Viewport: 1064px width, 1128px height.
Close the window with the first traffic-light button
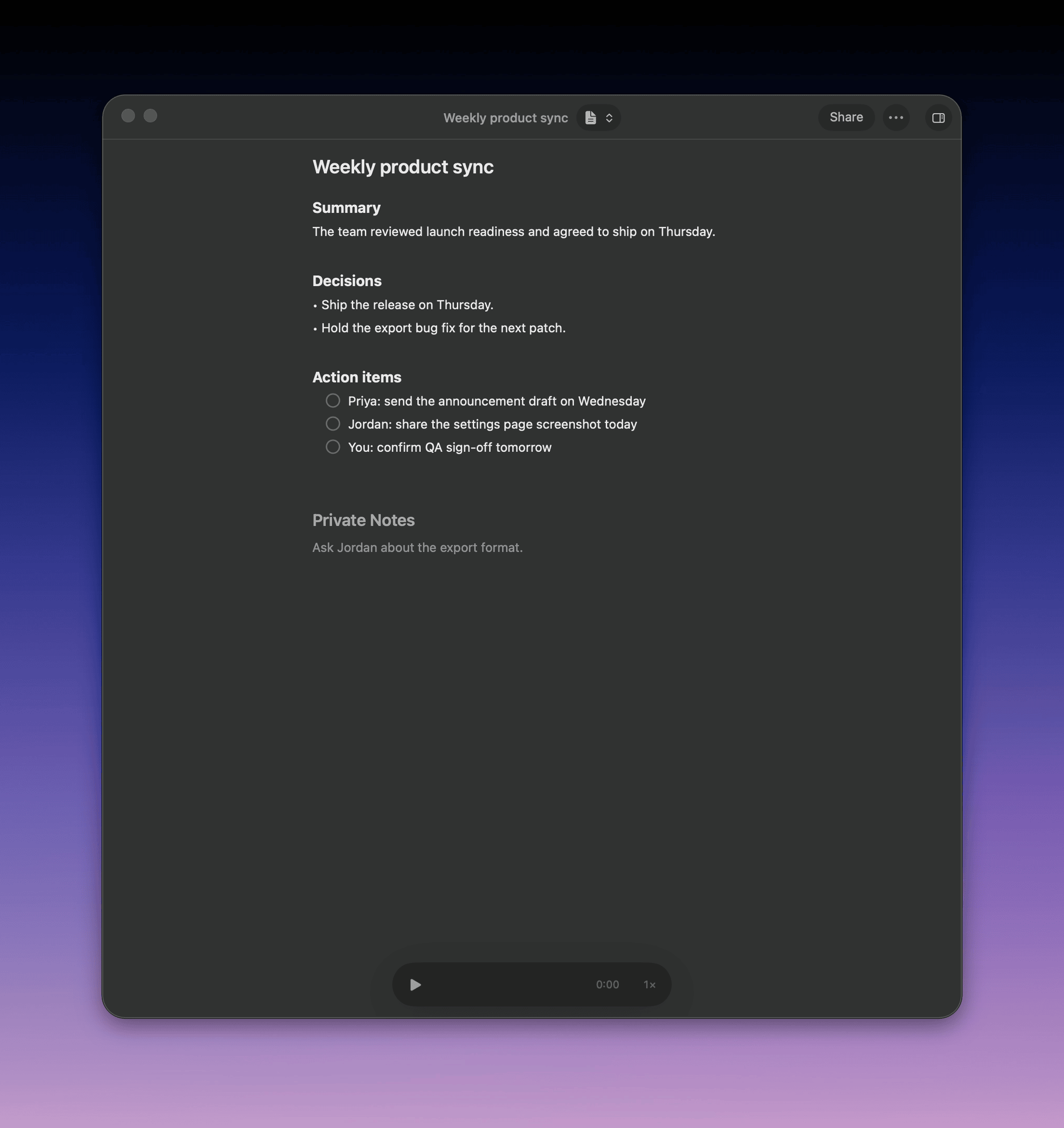pyautogui.click(x=128, y=116)
